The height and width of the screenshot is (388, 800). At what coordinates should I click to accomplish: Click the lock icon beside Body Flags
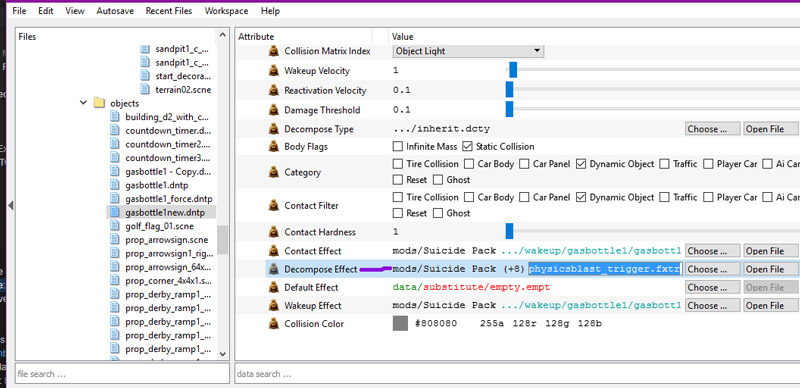click(x=274, y=147)
